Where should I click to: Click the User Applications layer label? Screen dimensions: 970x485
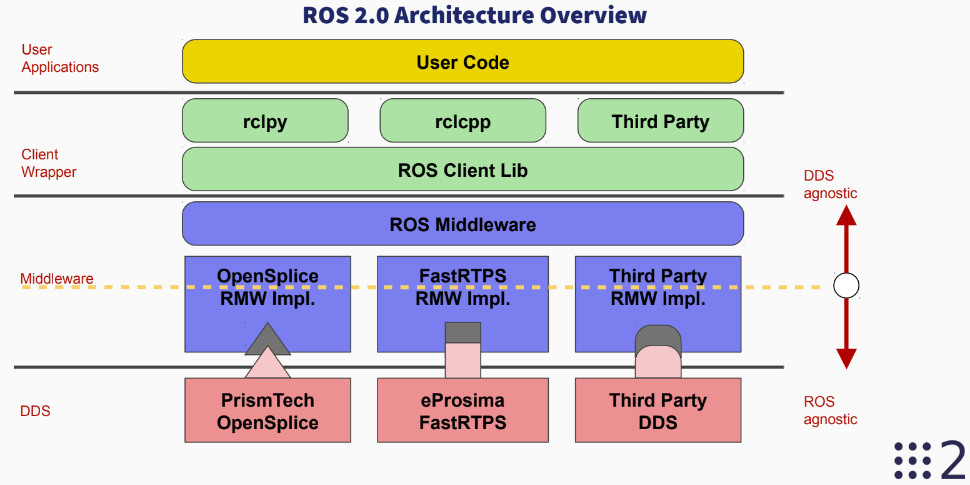point(59,58)
